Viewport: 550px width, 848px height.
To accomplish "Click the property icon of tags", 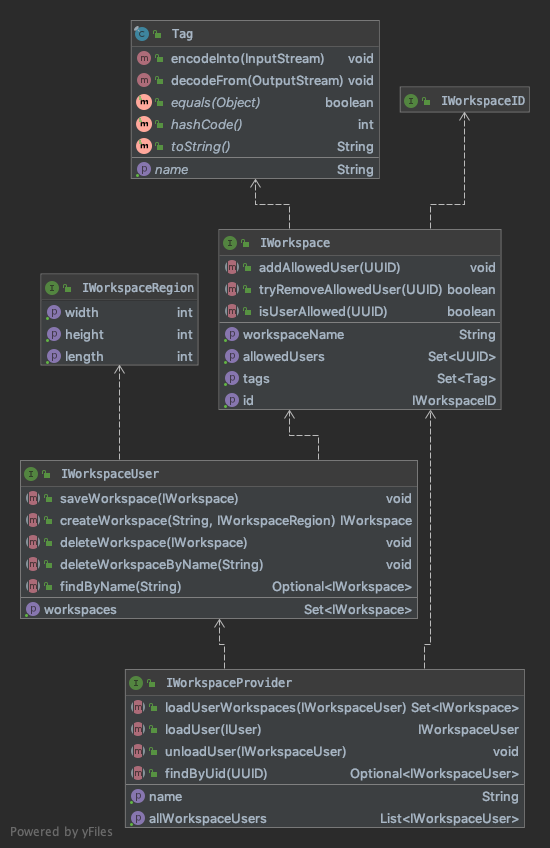I will coord(232,379).
